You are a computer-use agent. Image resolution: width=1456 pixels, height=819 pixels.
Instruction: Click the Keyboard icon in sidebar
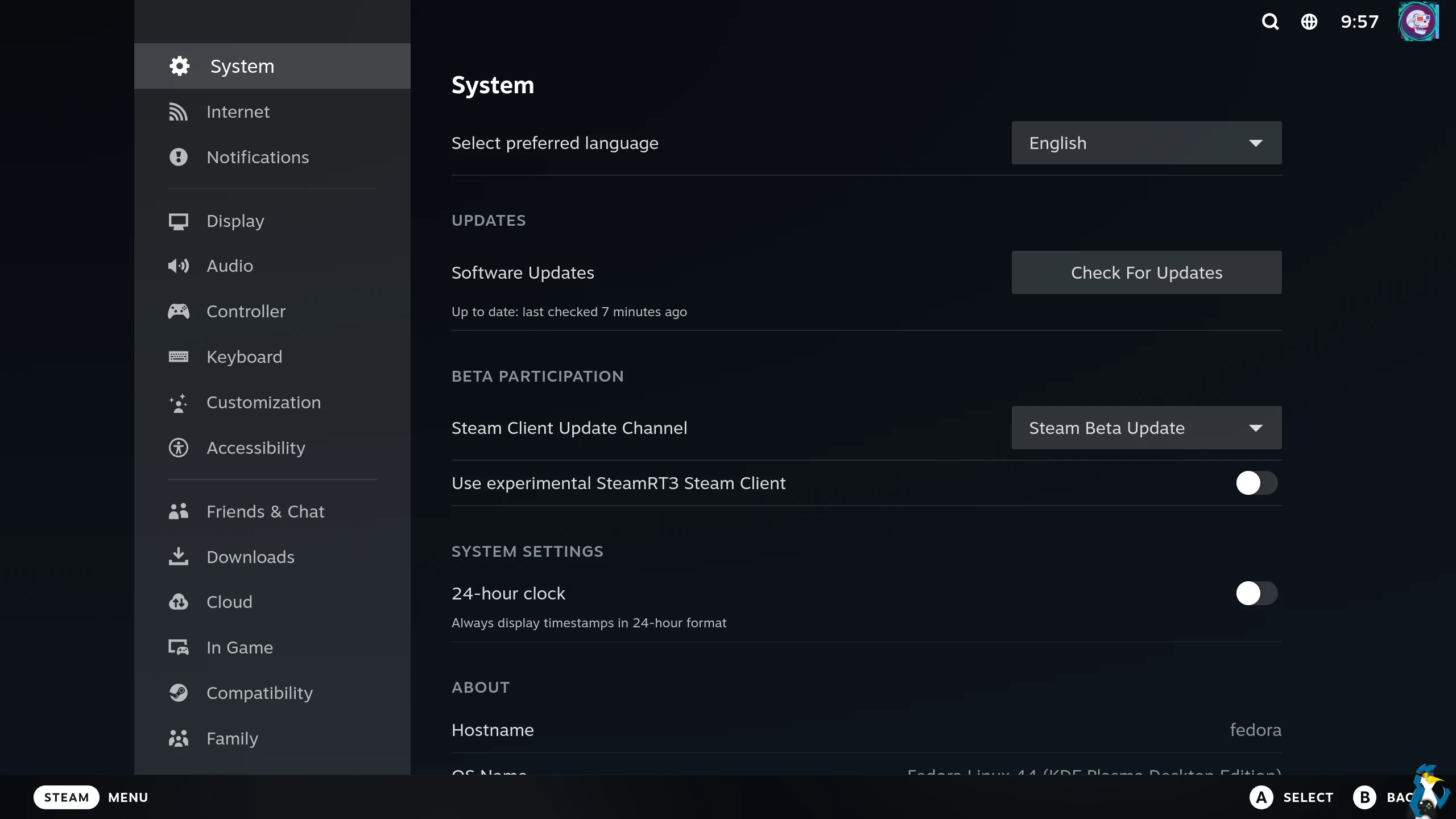click(179, 357)
